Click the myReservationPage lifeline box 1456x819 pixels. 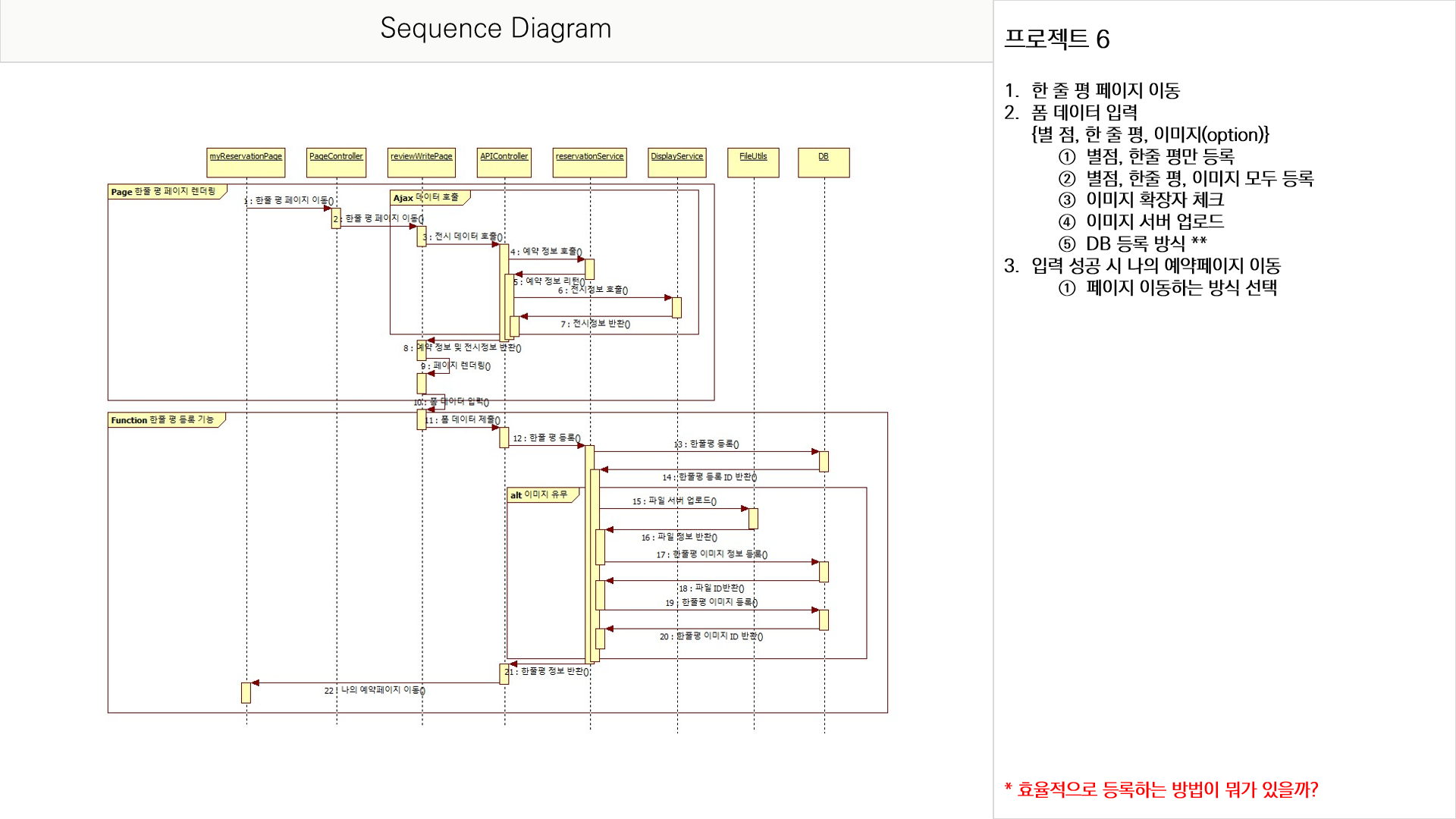pyautogui.click(x=246, y=162)
